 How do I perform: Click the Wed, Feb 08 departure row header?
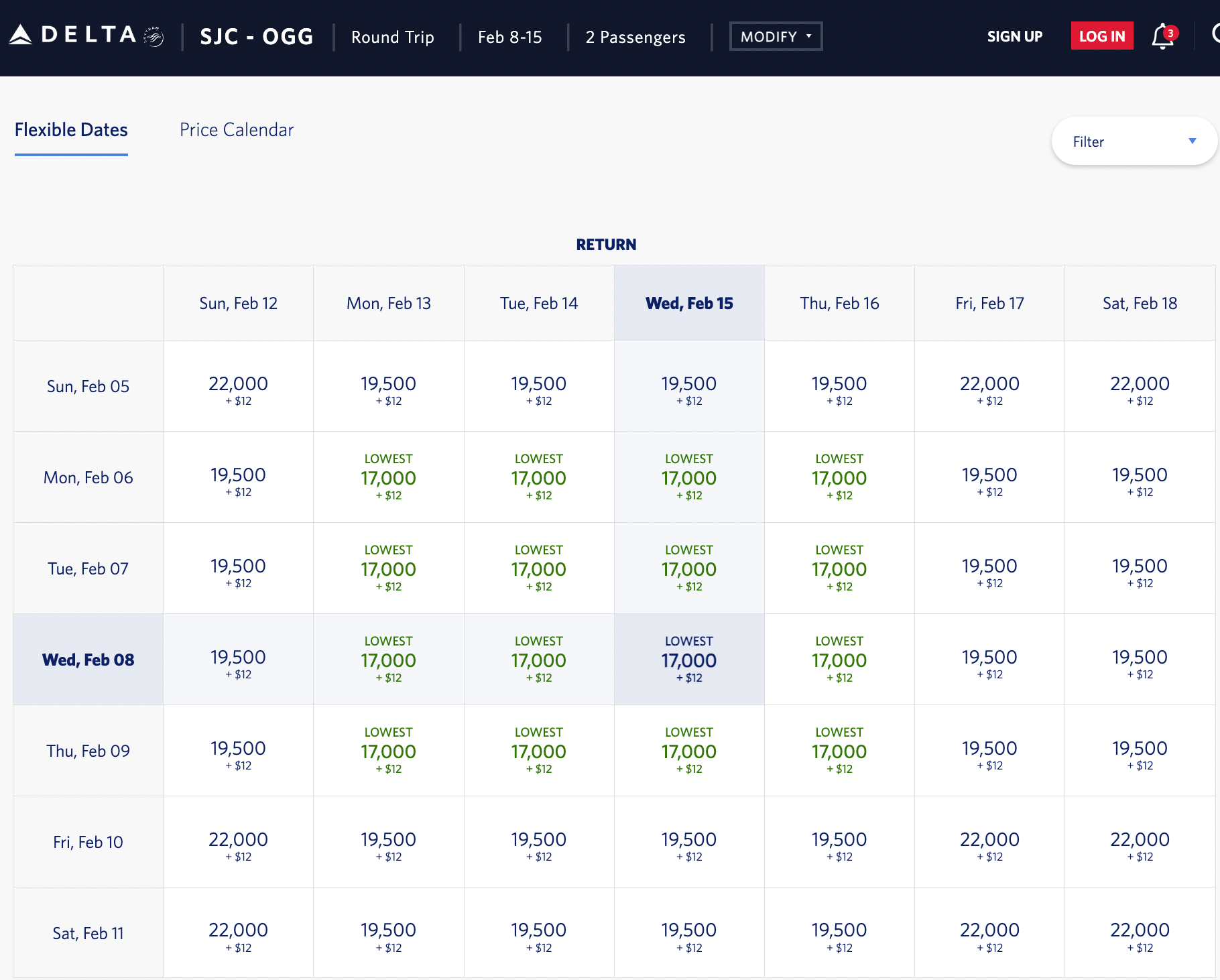pos(88,660)
